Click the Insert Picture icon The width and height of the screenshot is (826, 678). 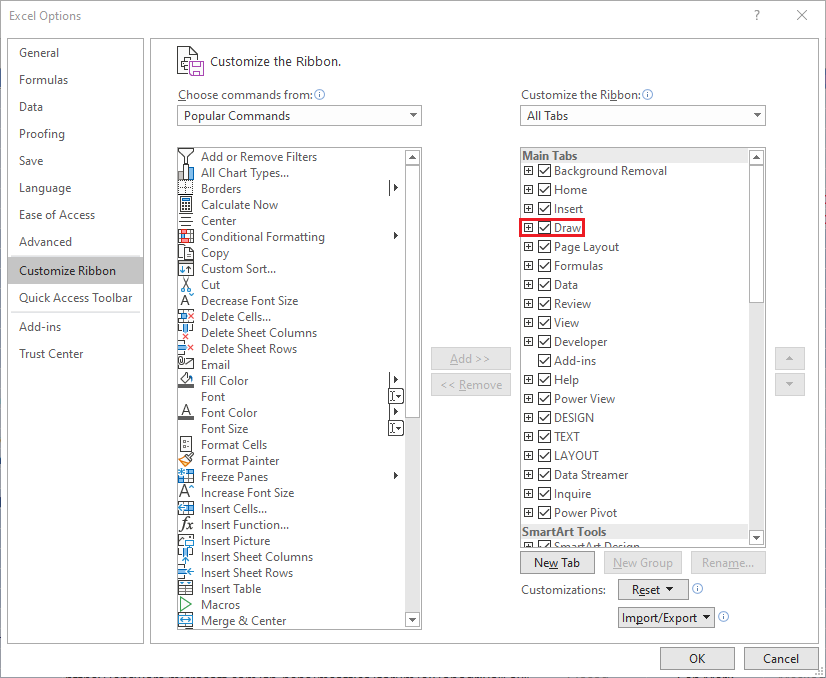(x=185, y=541)
